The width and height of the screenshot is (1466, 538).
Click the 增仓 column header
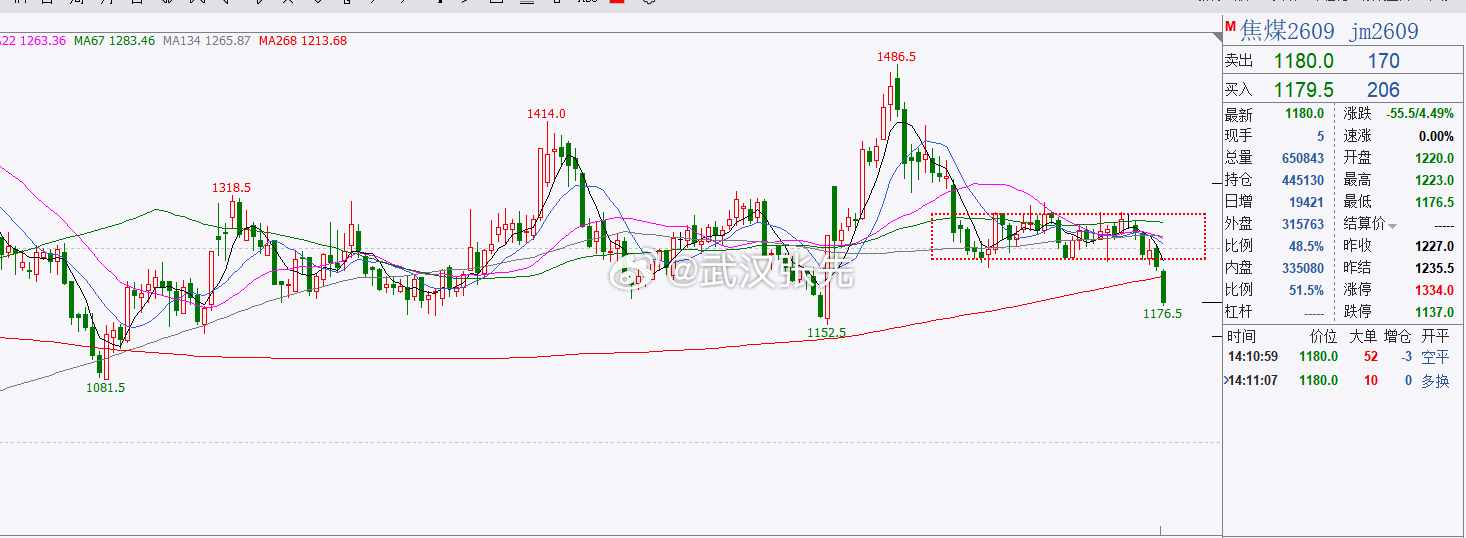coord(1398,337)
